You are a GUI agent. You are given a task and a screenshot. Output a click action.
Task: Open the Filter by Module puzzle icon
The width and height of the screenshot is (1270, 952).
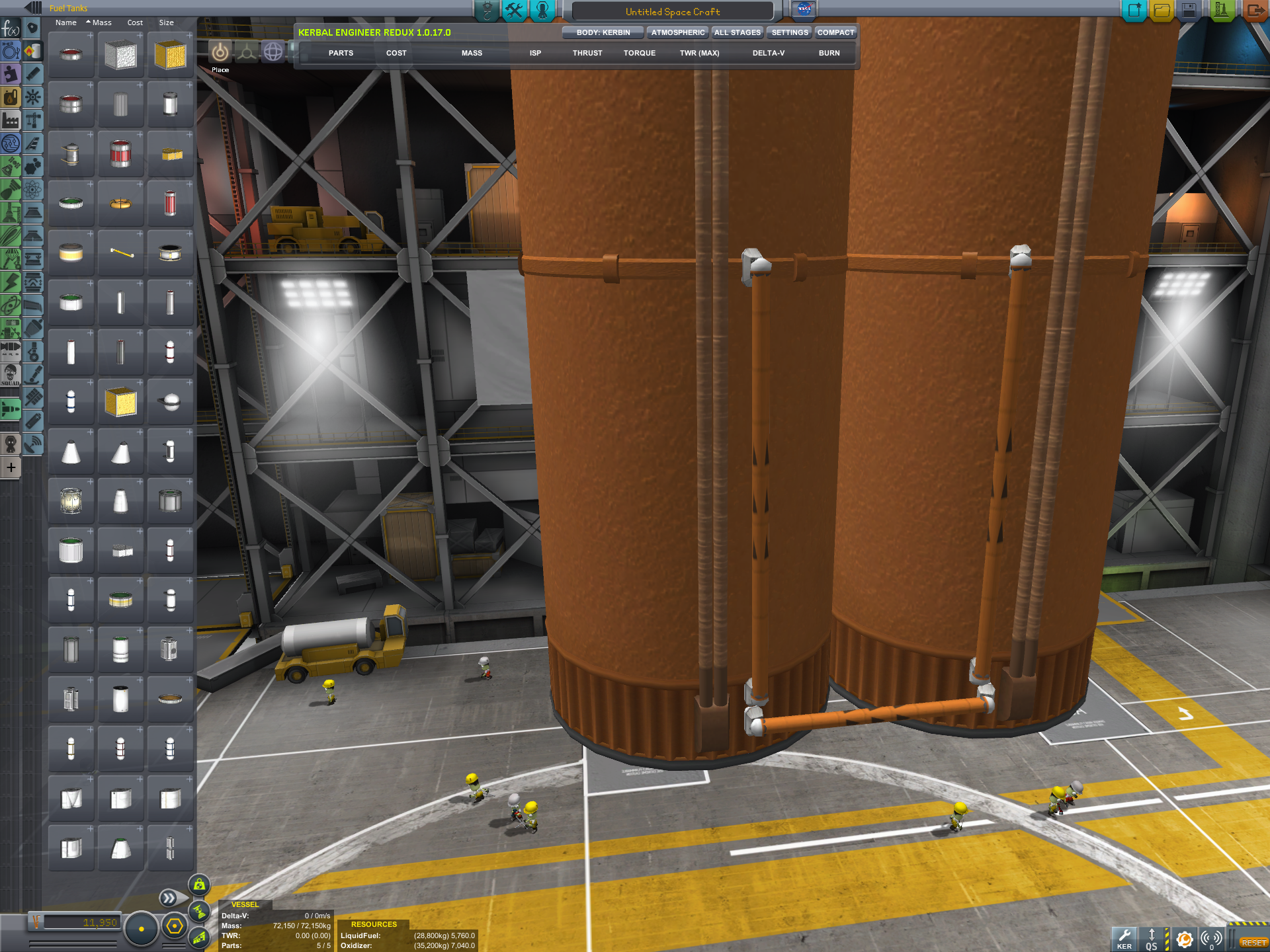click(11, 74)
